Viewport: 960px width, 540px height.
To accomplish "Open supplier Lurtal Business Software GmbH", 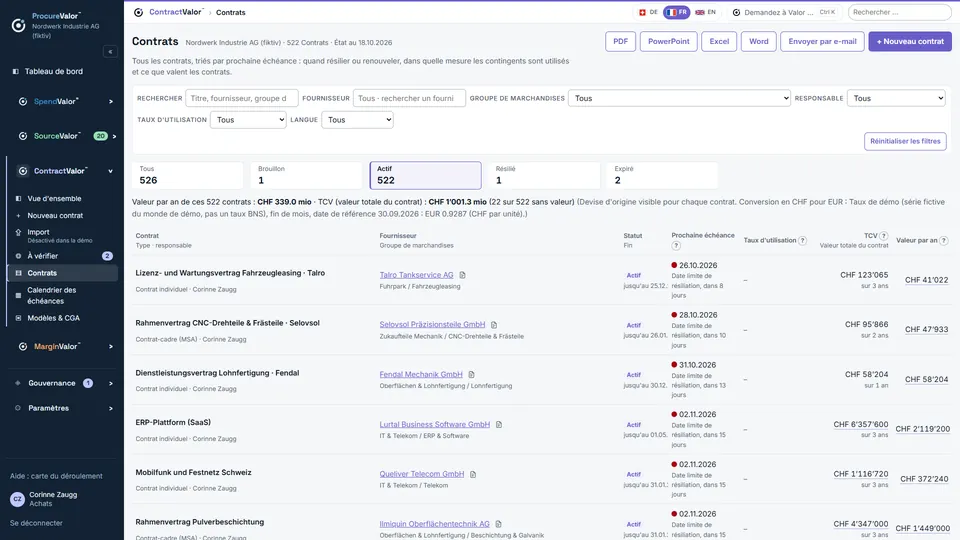I will [435, 424].
